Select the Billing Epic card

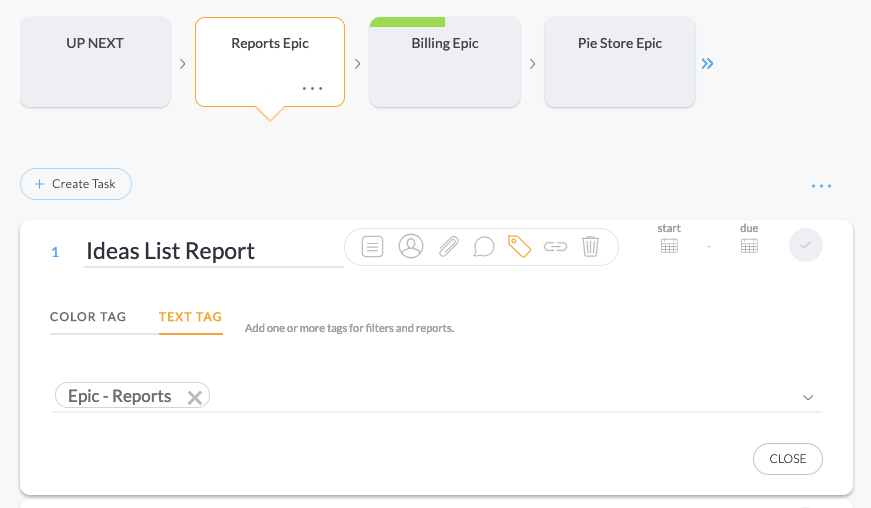tap(445, 62)
